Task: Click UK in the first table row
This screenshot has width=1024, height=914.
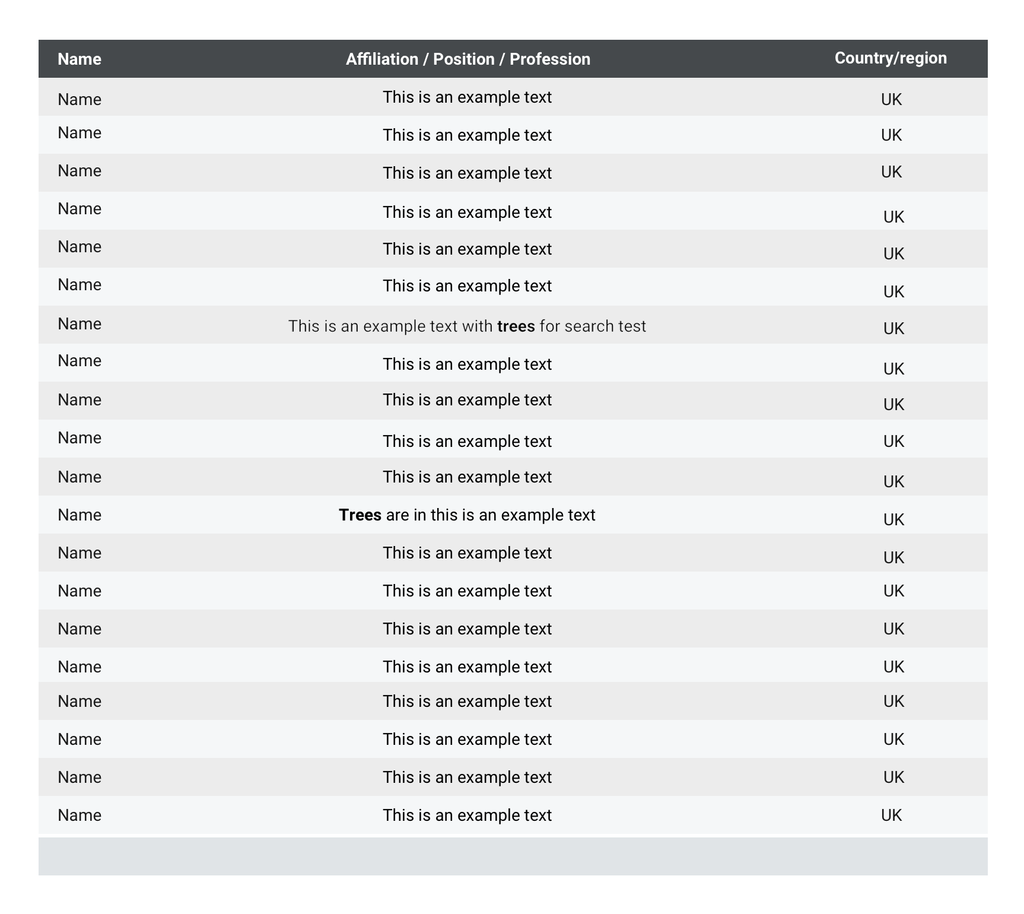Action: coord(891,99)
